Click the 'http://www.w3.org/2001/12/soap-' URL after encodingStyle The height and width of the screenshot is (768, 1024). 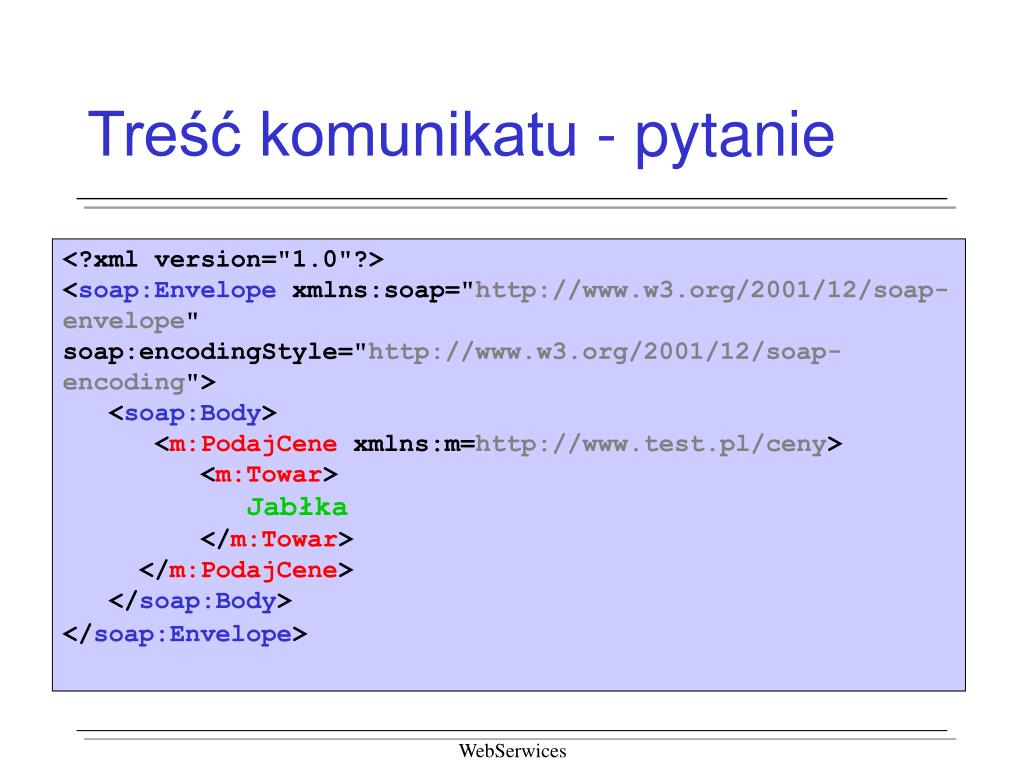coord(604,351)
